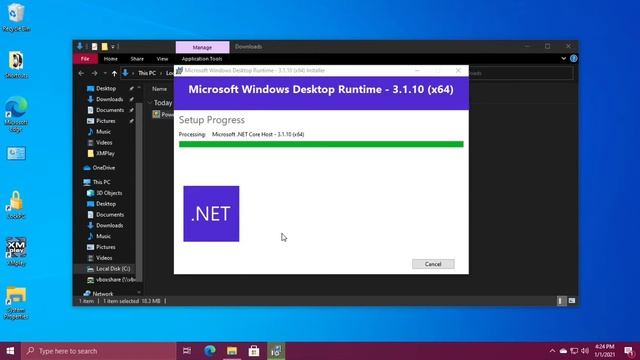Open Quick Access Desktop in sidebar

[x=106, y=89]
